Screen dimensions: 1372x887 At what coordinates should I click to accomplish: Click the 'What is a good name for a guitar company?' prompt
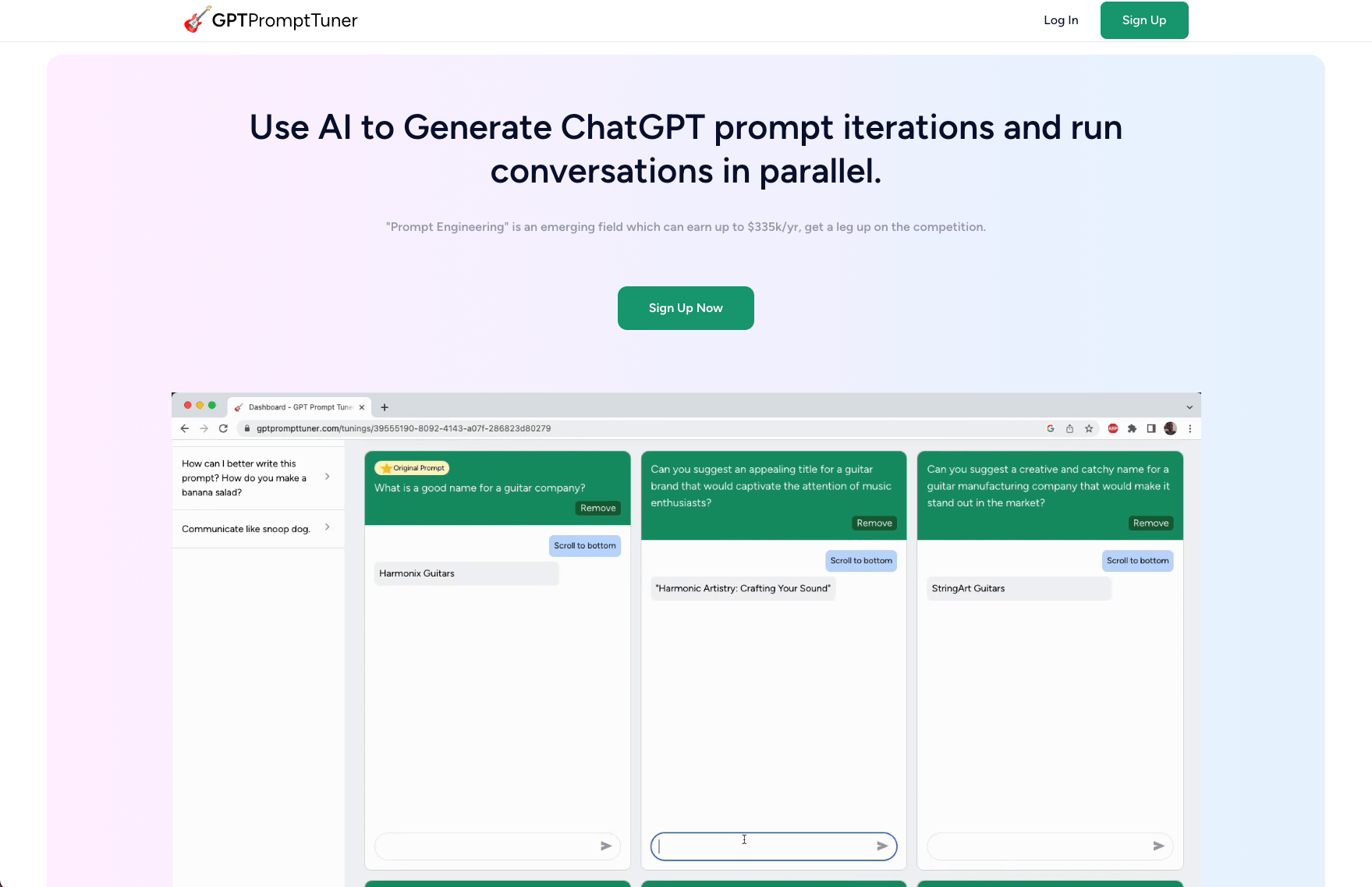480,488
